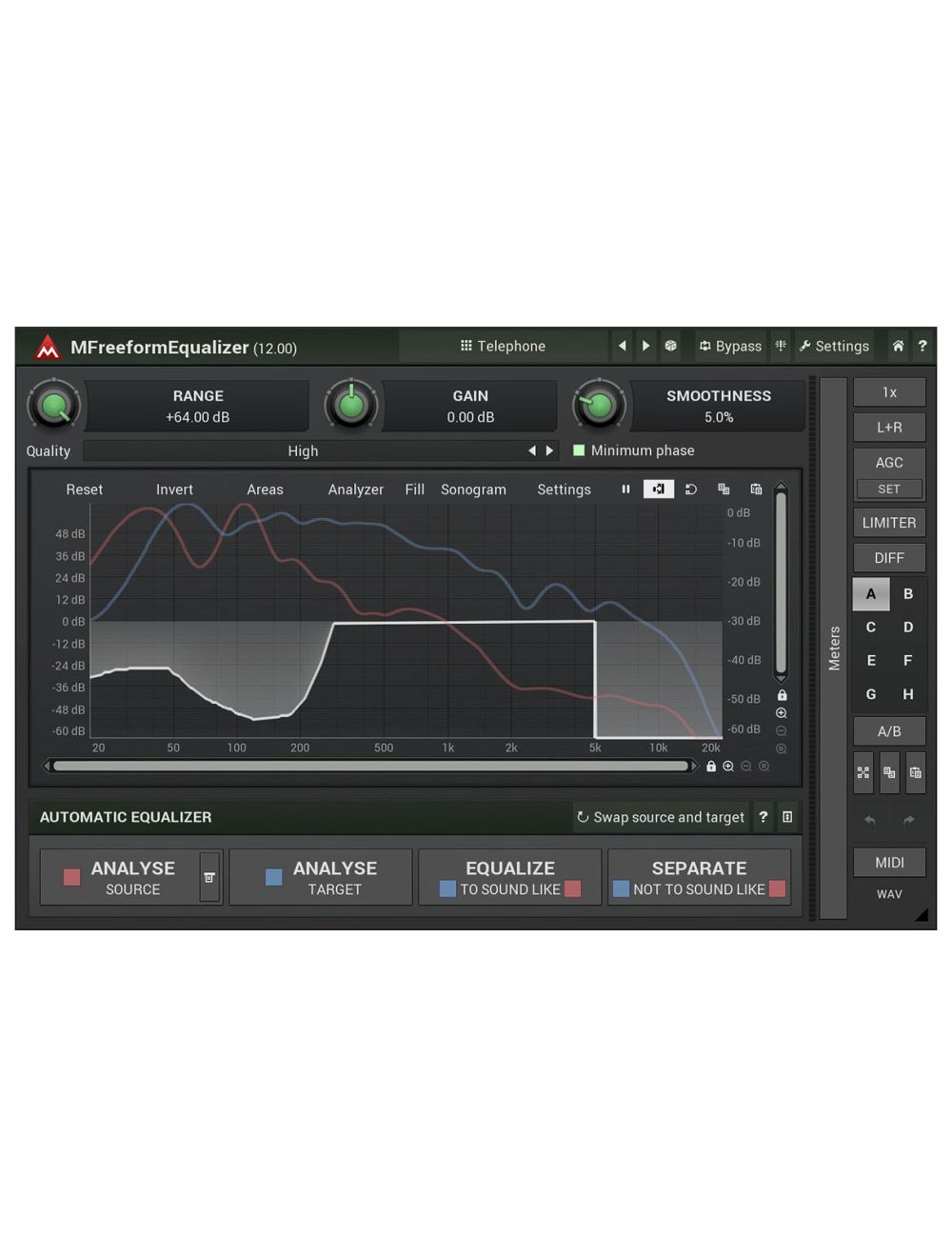The image size is (952, 1257).
Task: Pause the graph analyzer display
Action: coord(625,489)
